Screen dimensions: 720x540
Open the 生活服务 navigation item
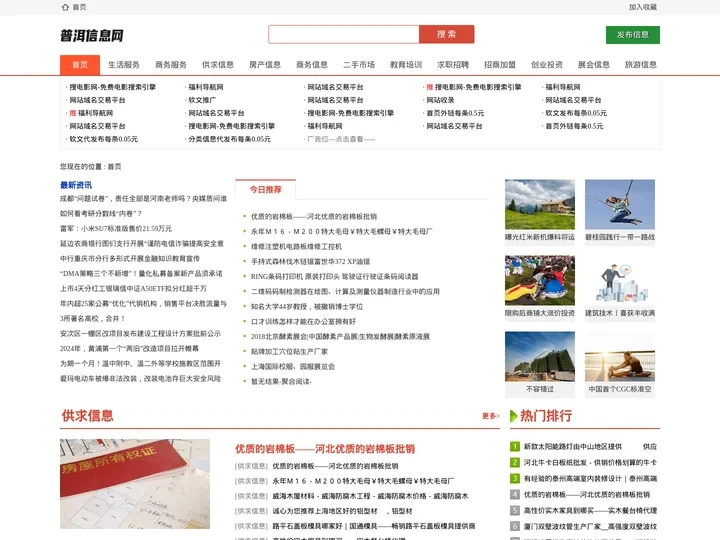pos(124,65)
